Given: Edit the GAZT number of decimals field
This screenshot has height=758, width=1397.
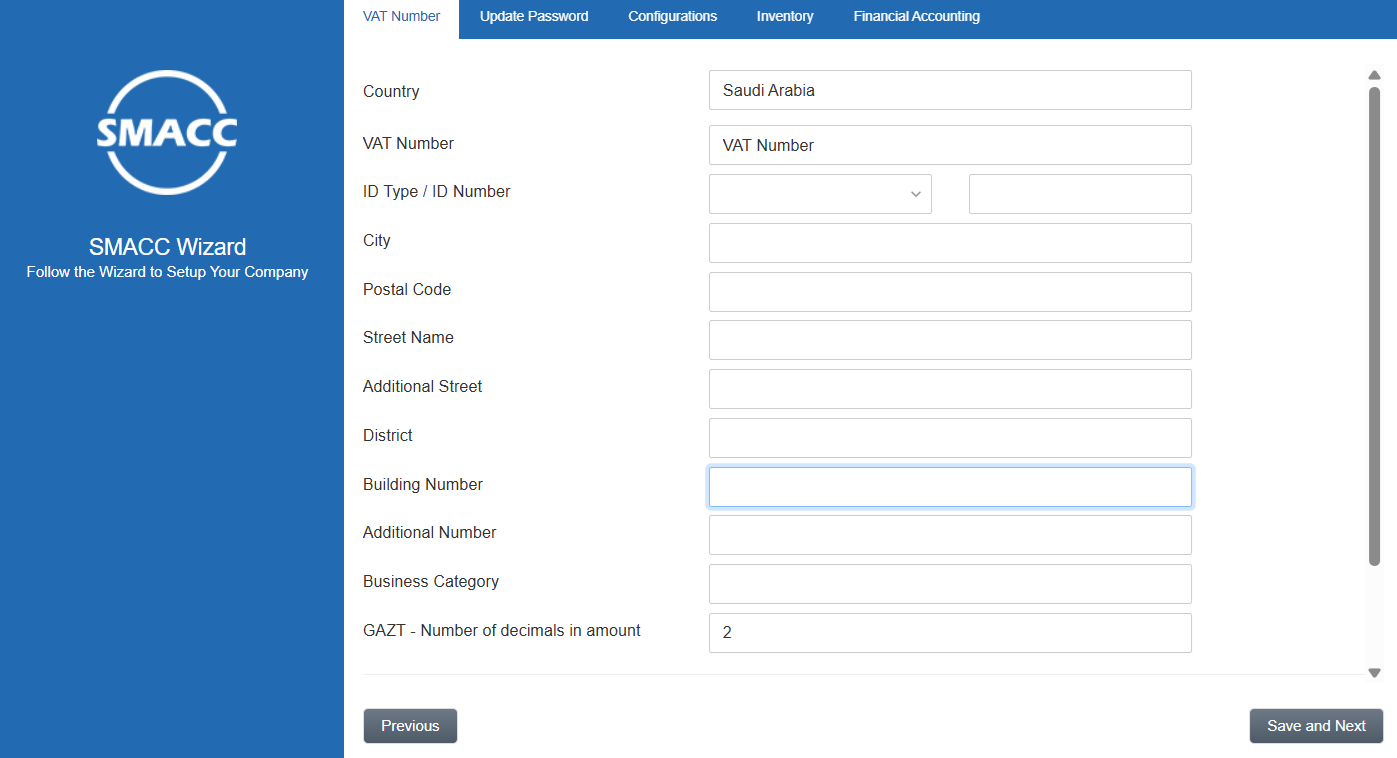Looking at the screenshot, I should tap(949, 633).
